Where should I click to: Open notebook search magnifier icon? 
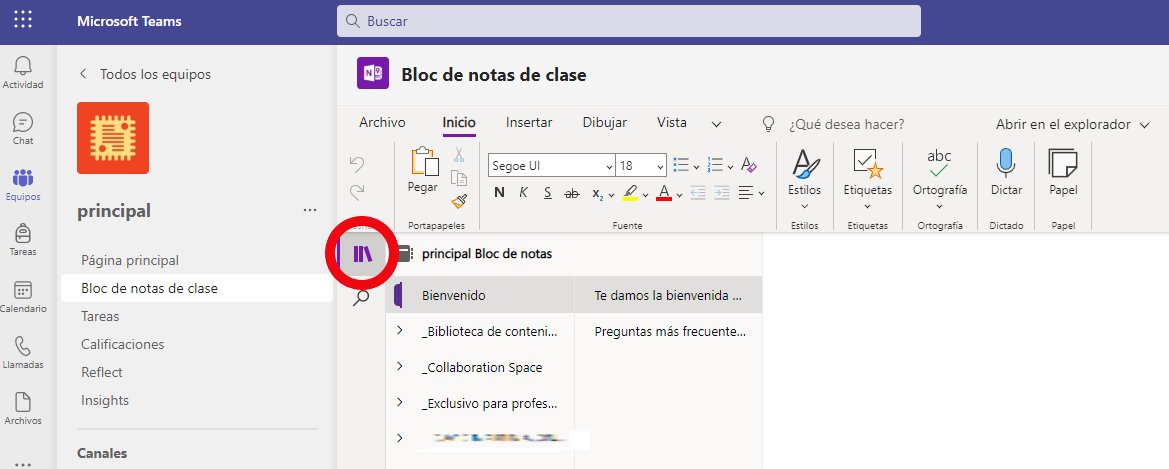(x=361, y=298)
